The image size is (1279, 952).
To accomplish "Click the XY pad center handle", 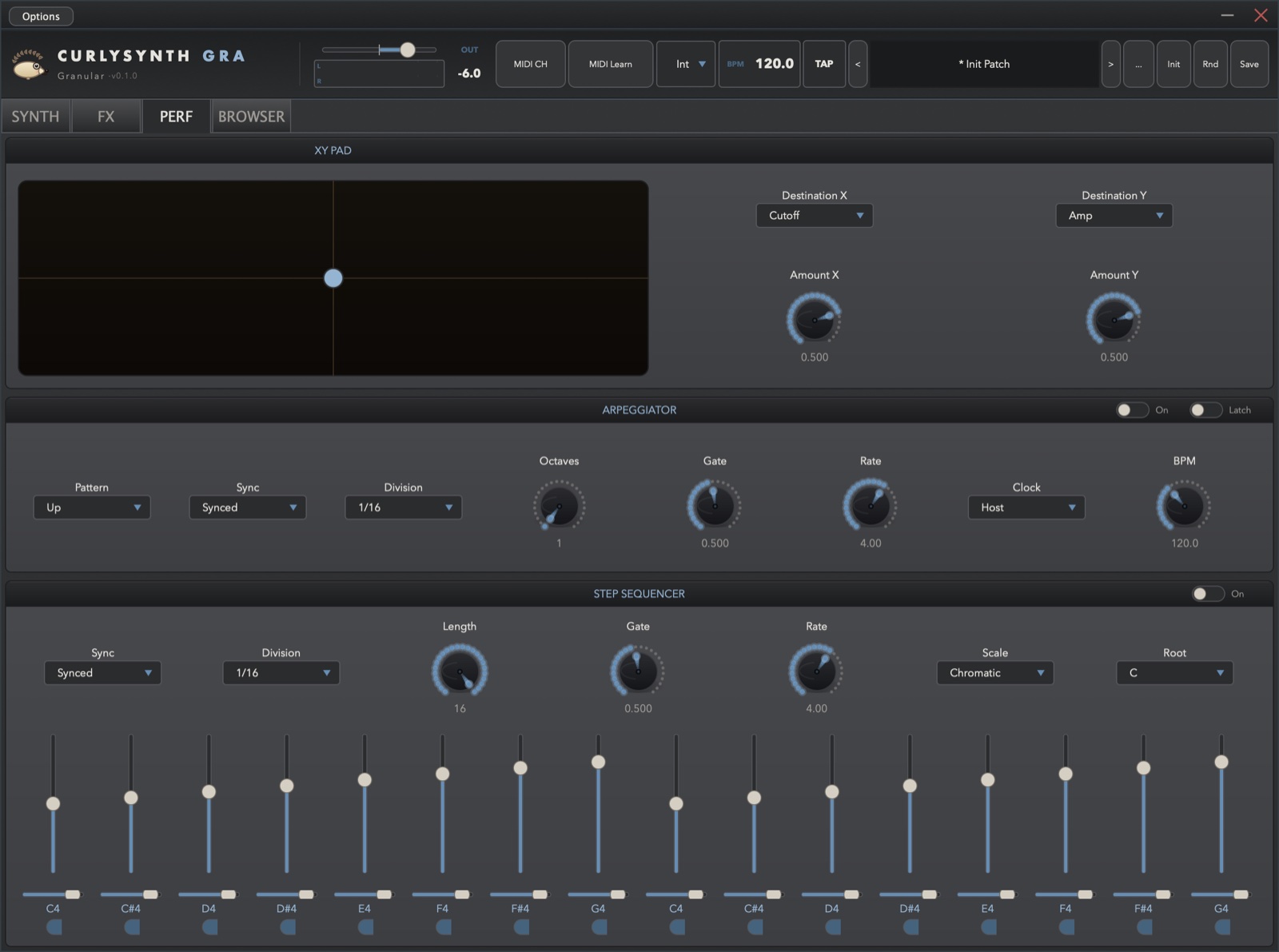I will [333, 278].
